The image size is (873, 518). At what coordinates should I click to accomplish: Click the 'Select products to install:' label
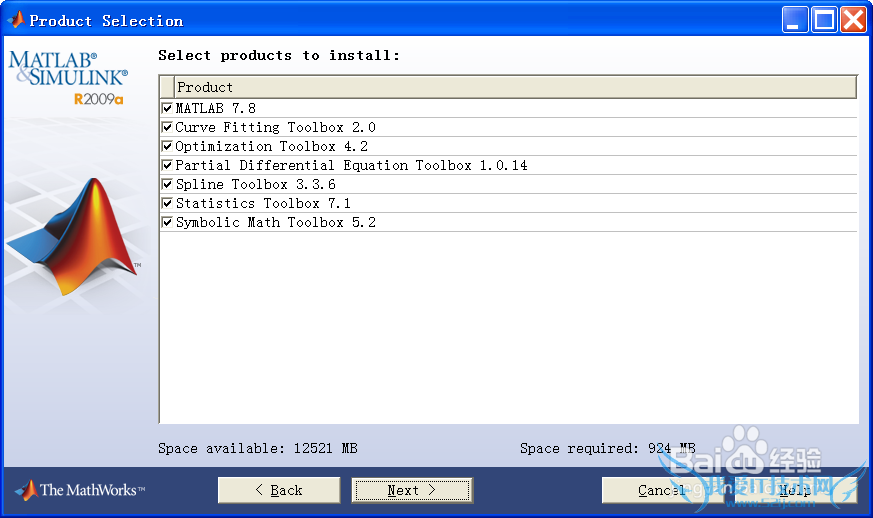[279, 55]
